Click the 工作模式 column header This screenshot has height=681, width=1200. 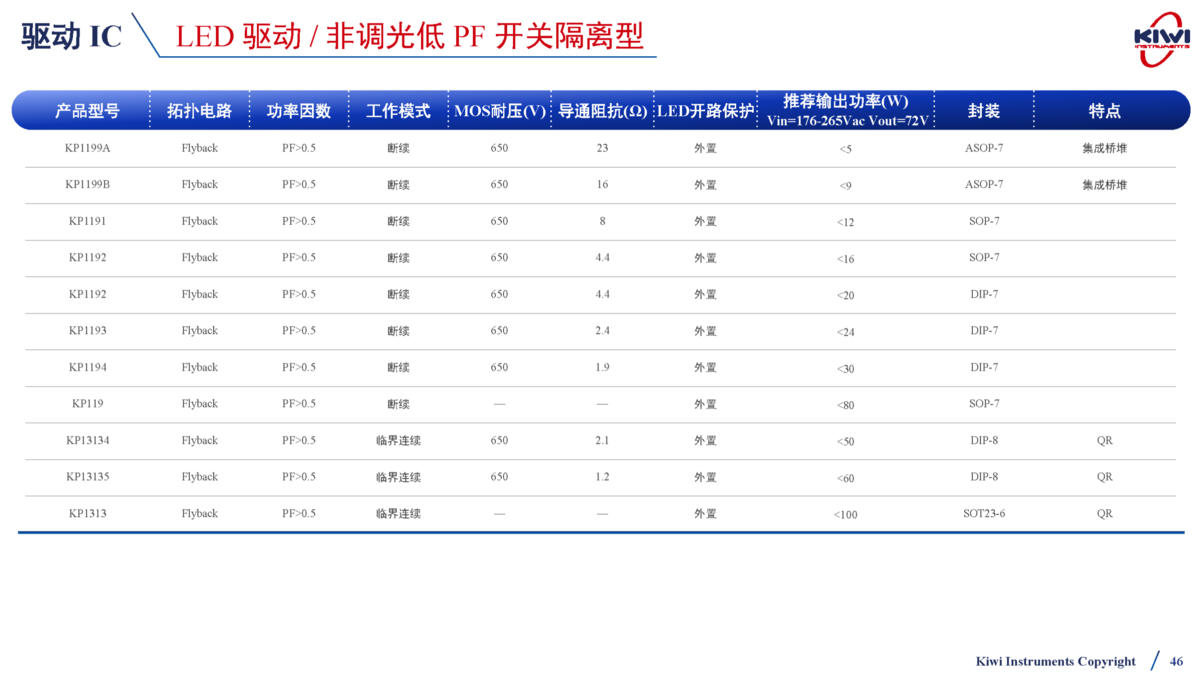[x=398, y=111]
